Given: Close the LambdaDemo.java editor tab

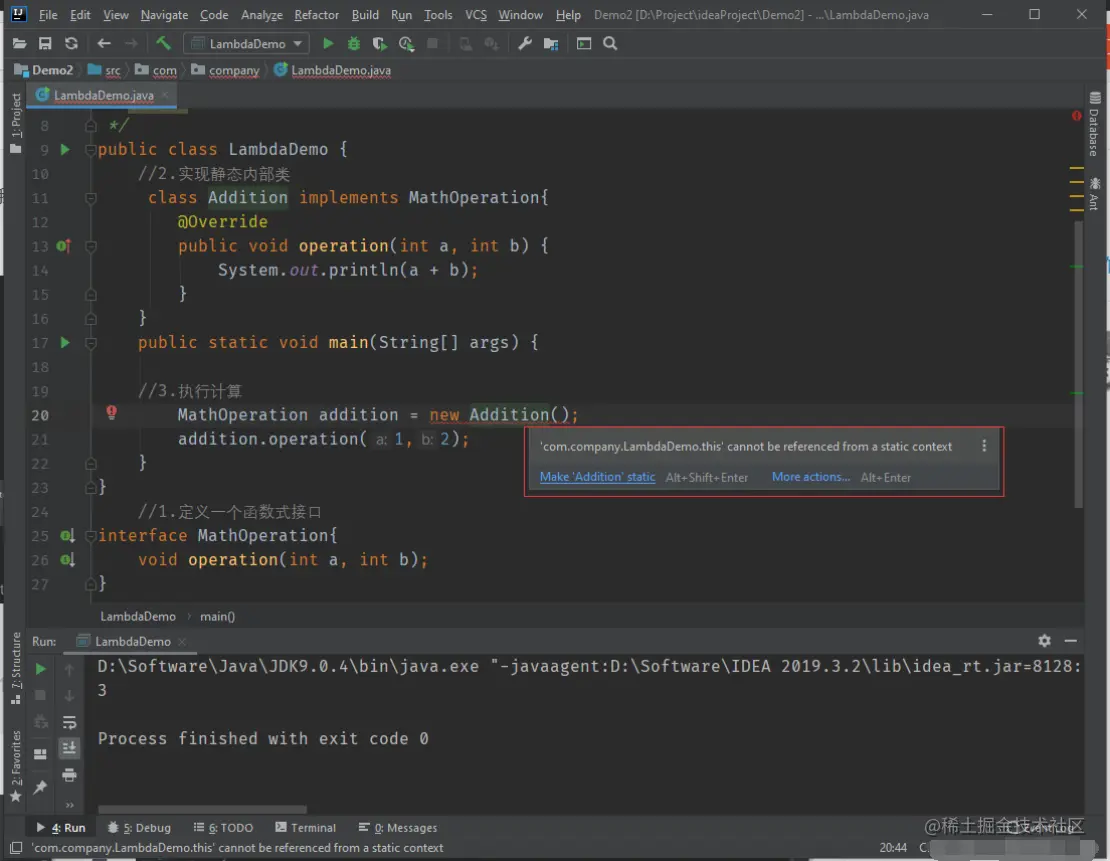Looking at the screenshot, I should tap(165, 94).
